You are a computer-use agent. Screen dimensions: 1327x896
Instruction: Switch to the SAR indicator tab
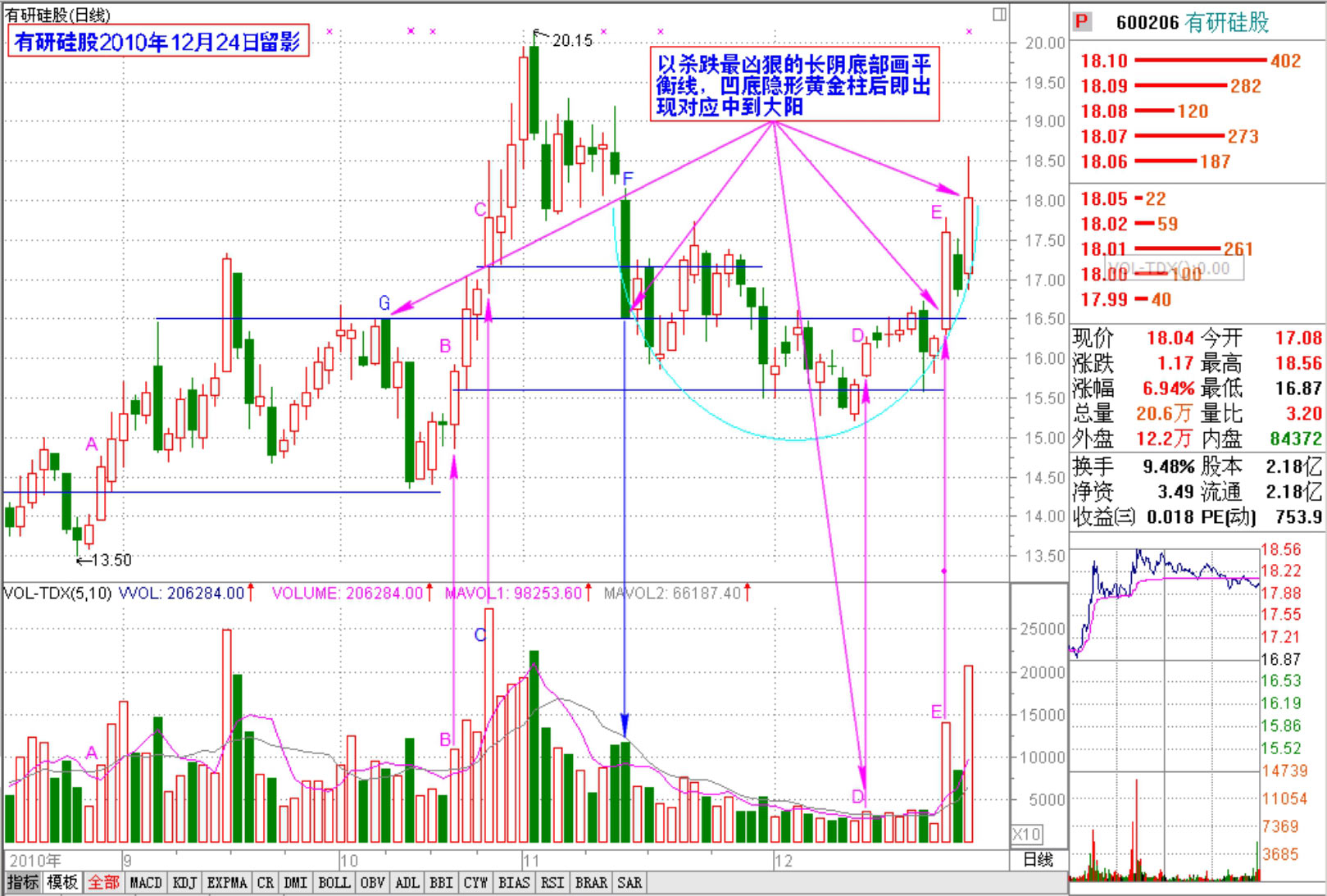[x=629, y=883]
